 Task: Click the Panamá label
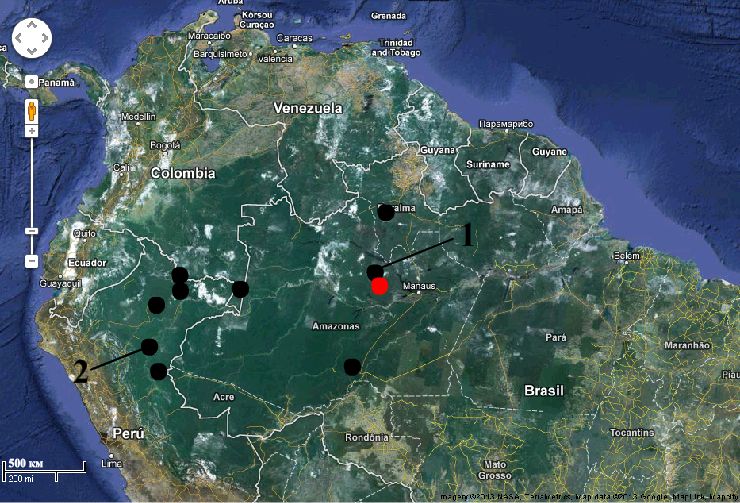pos(57,83)
